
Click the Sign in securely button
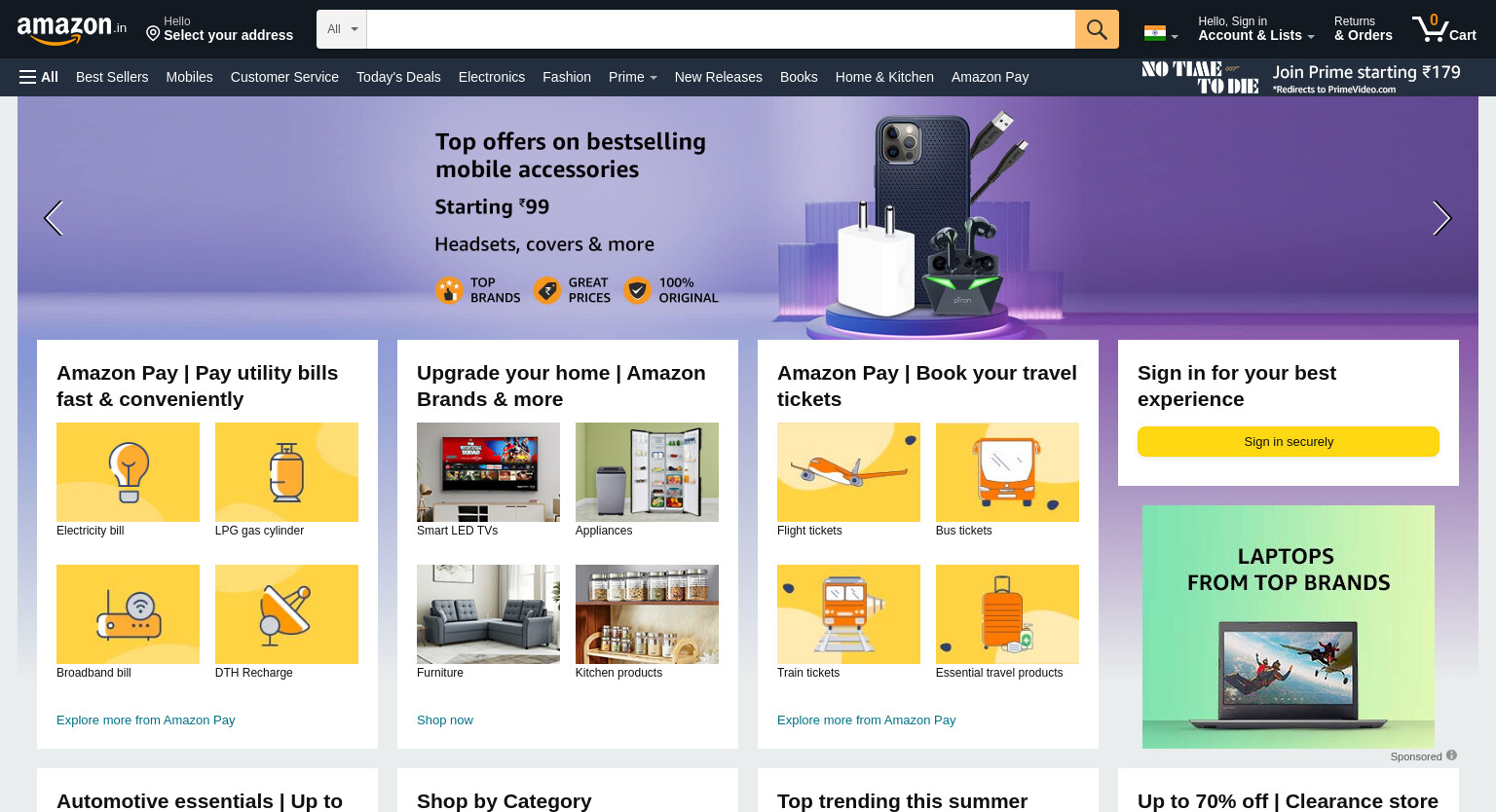(x=1289, y=441)
